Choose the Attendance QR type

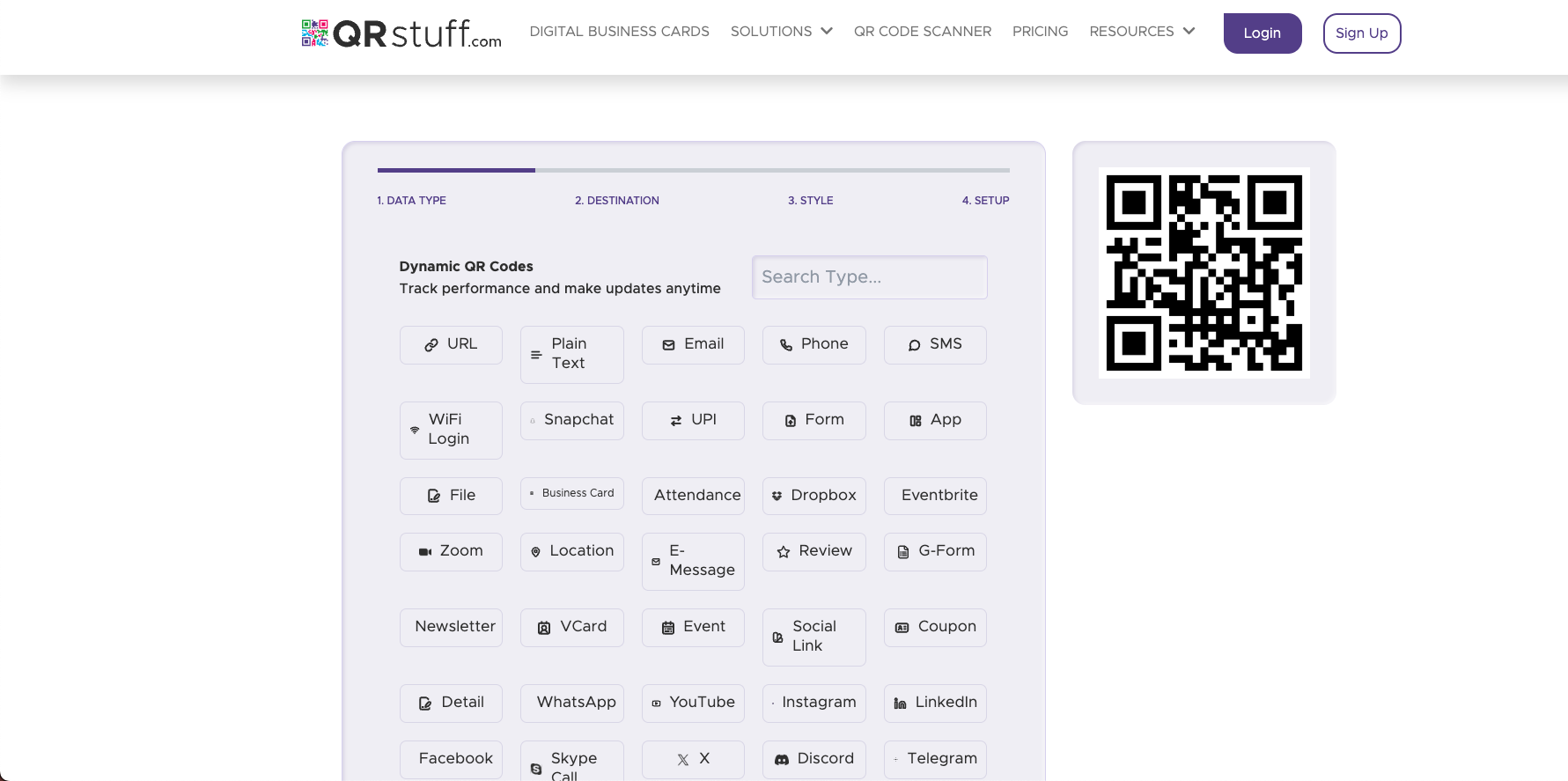click(693, 496)
